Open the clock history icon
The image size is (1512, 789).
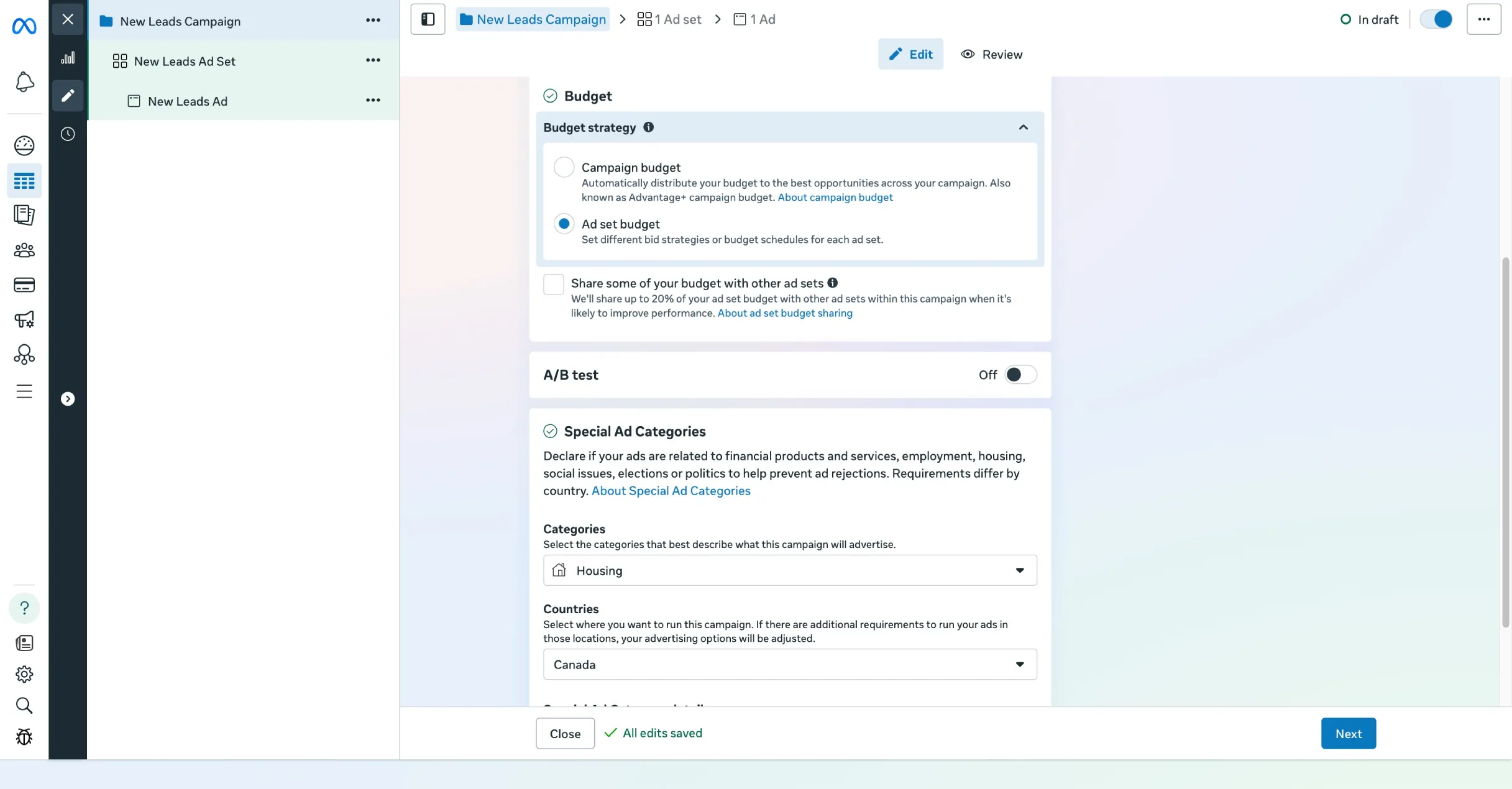[68, 134]
